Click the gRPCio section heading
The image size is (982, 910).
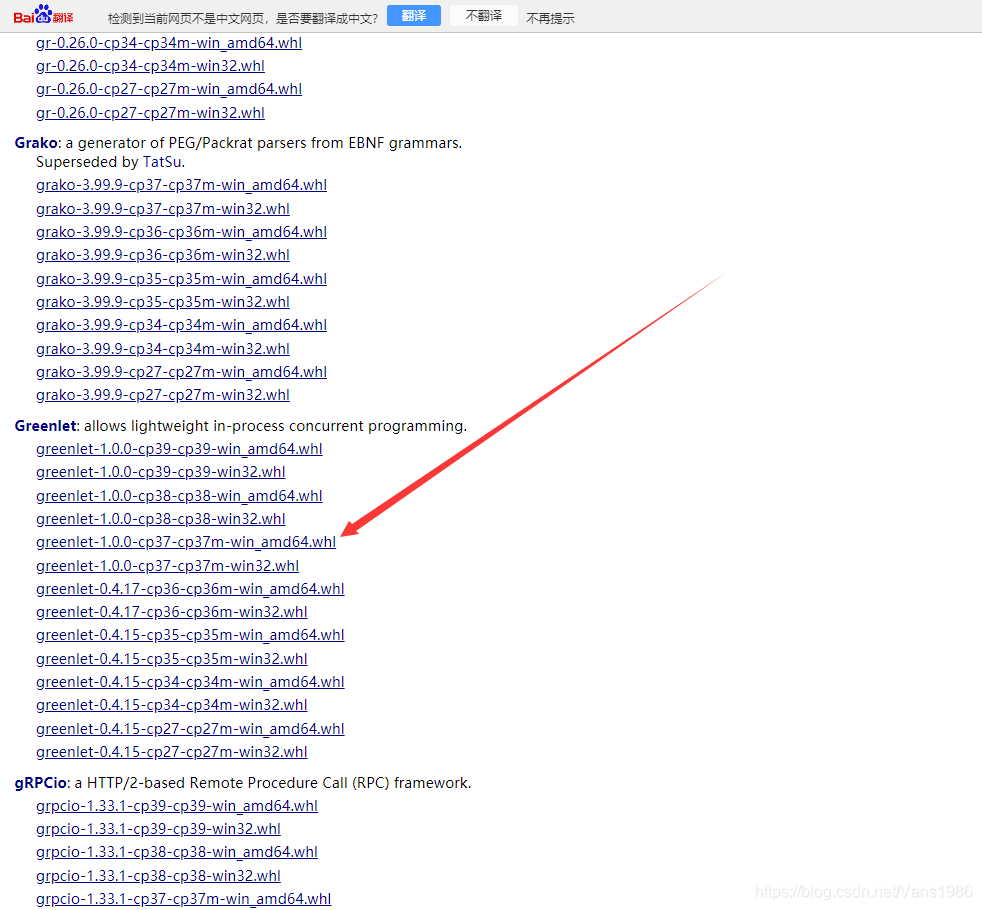41,783
